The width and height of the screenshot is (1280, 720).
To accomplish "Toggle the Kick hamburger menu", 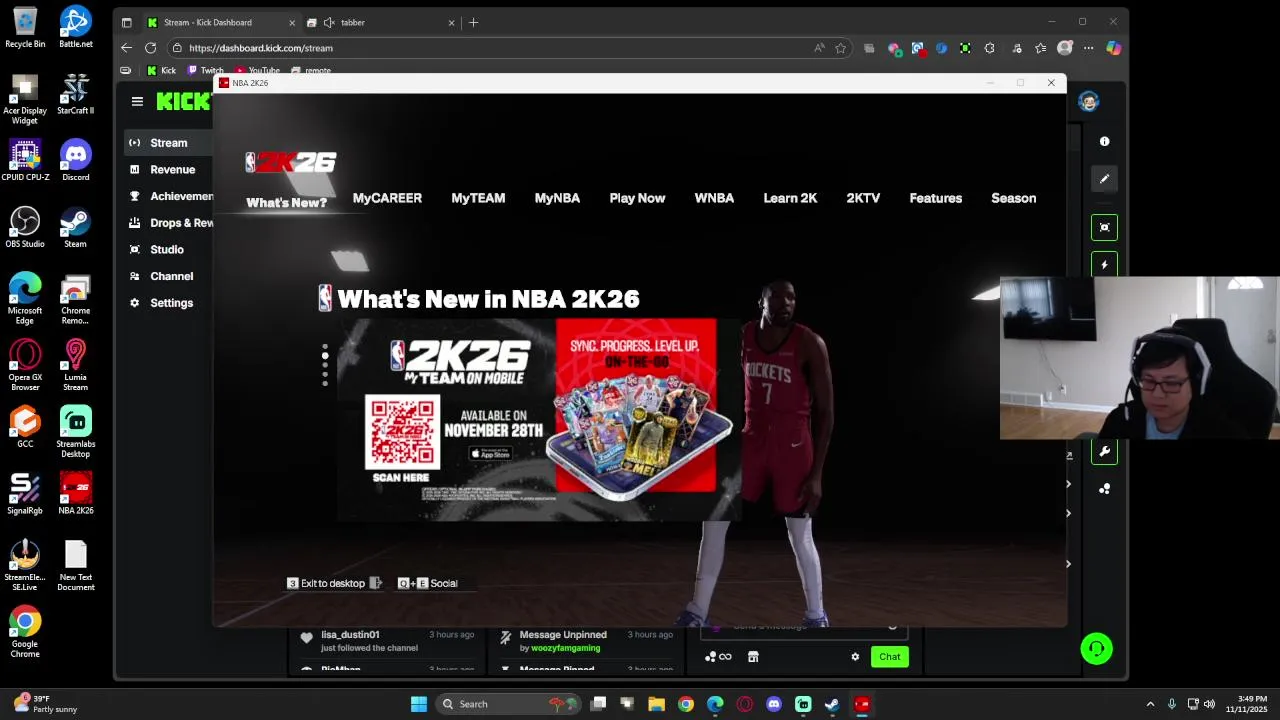I will pyautogui.click(x=137, y=101).
